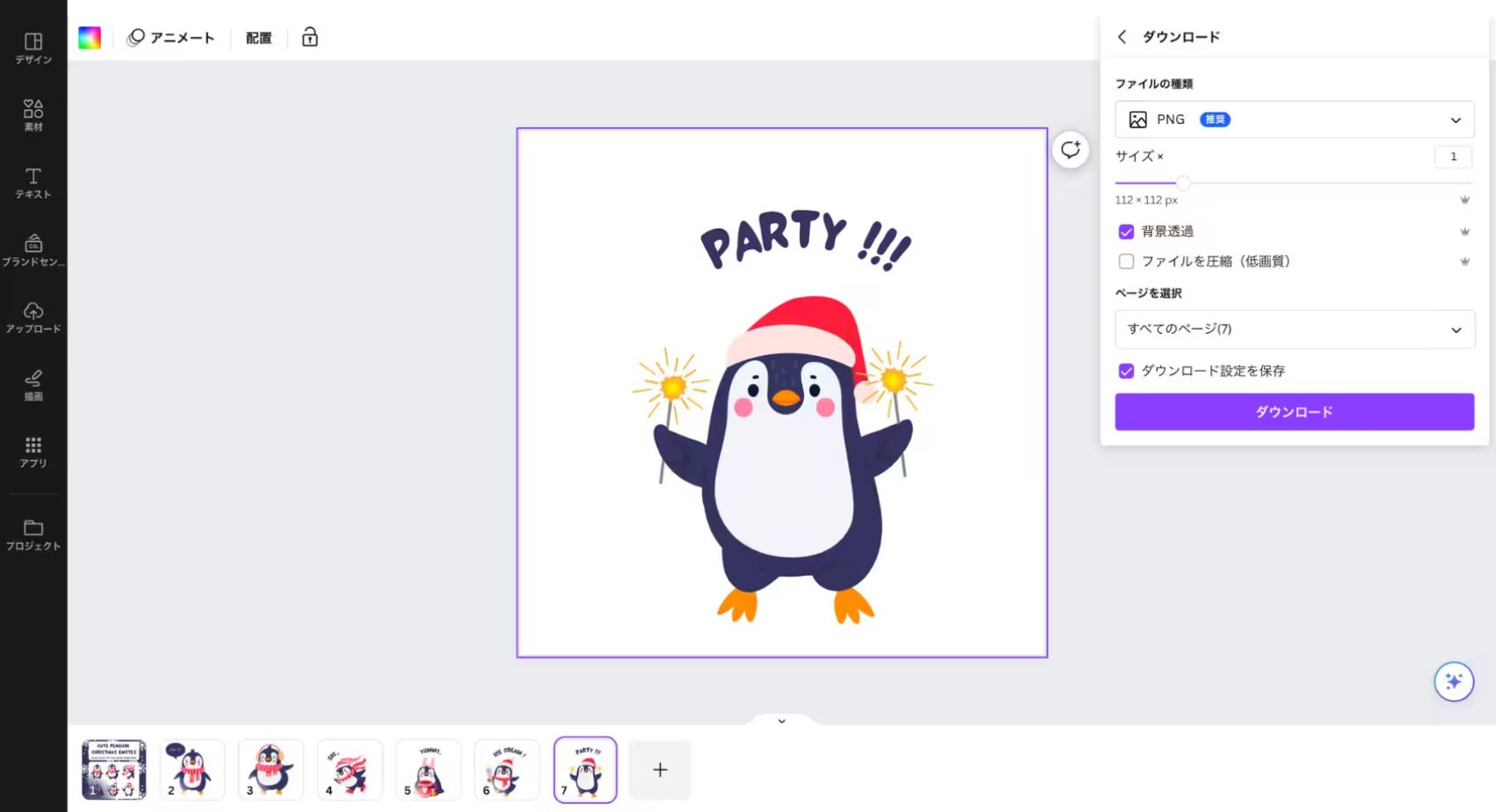Add a comment with the speech bubble icon
Screen dimensions: 1496x812
pos(1071,149)
